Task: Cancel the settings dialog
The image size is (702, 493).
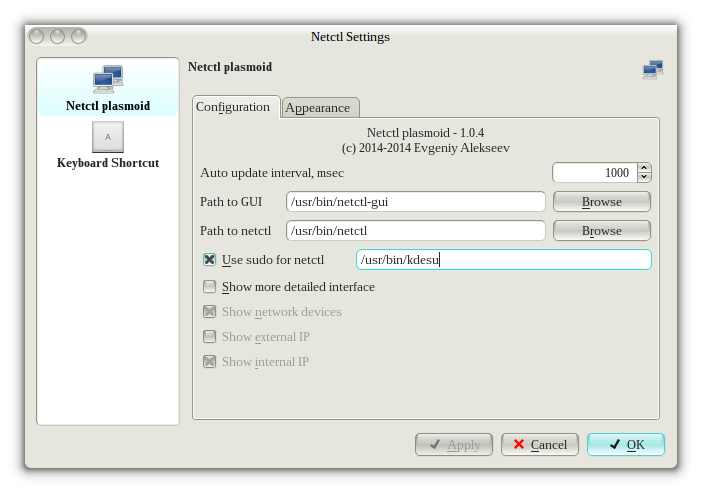Action: [540, 445]
